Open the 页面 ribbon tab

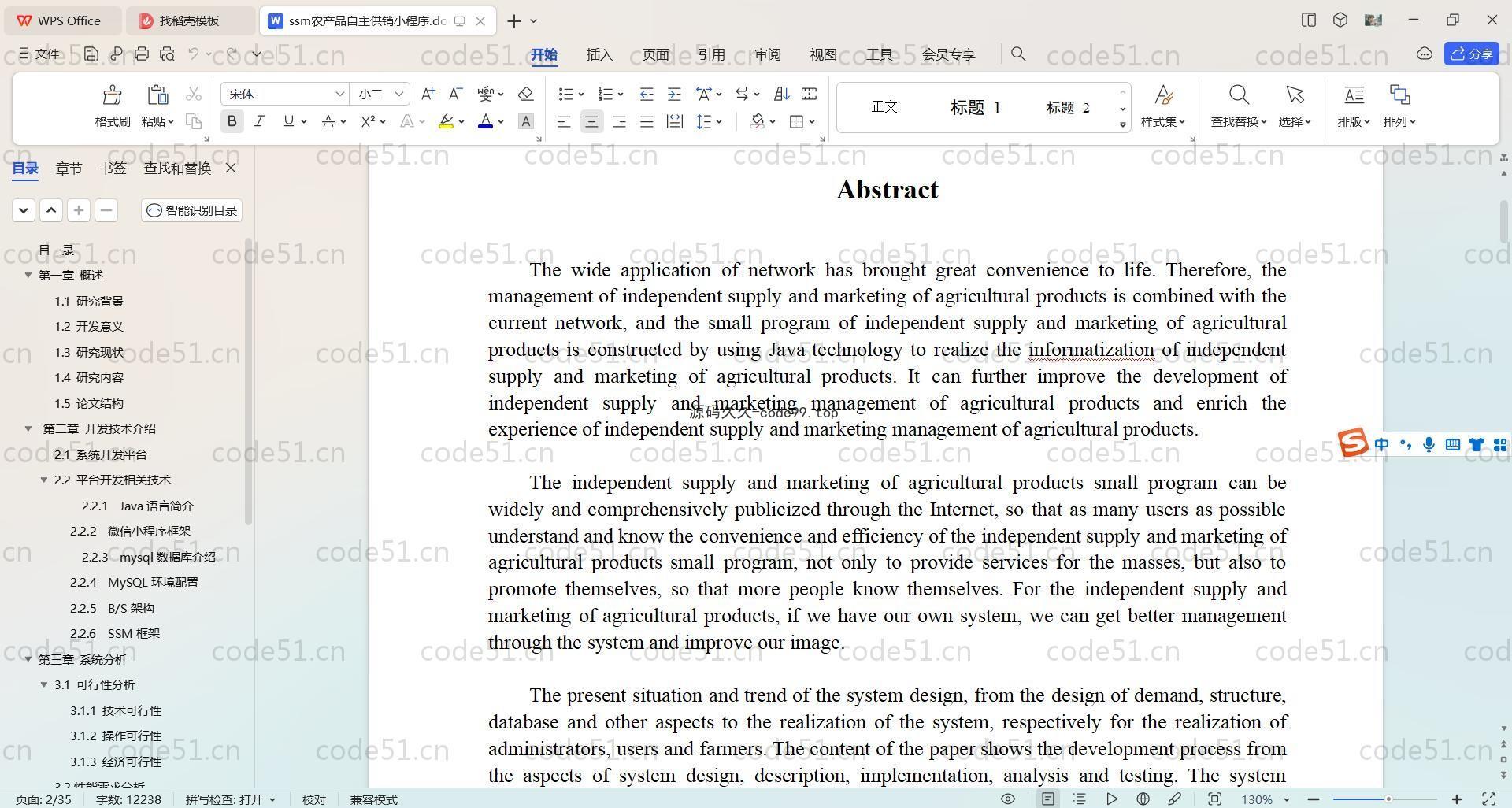(x=655, y=54)
